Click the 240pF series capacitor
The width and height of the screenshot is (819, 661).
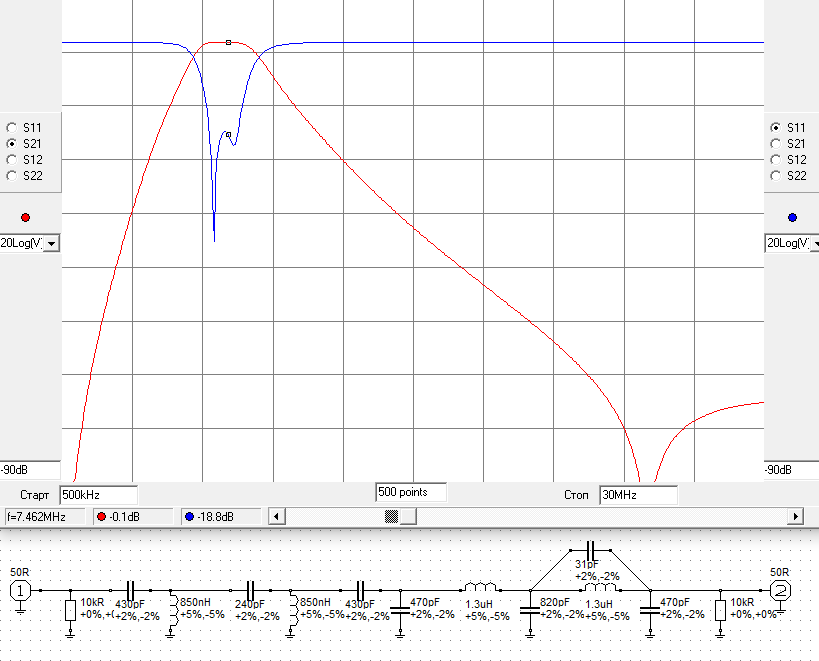[251, 590]
